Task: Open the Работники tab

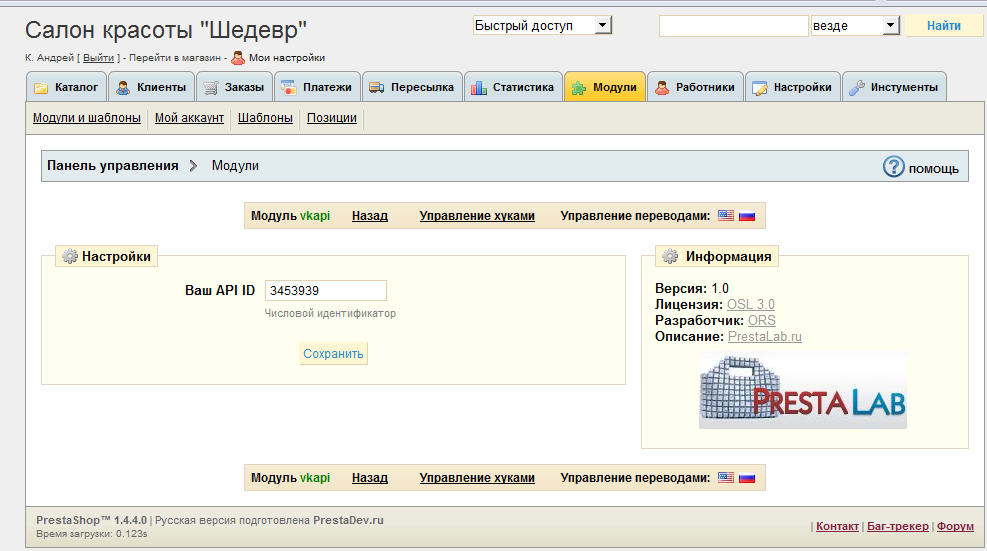Action: [x=696, y=87]
